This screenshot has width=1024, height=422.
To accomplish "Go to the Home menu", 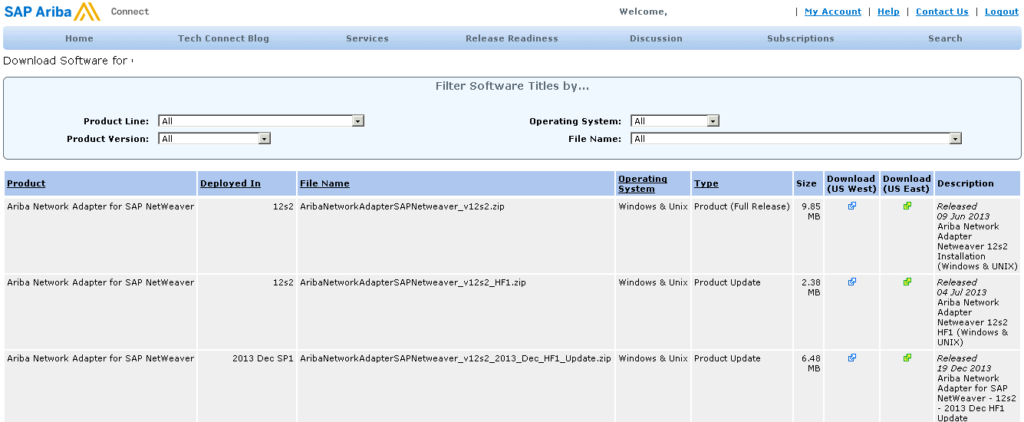I will (79, 39).
